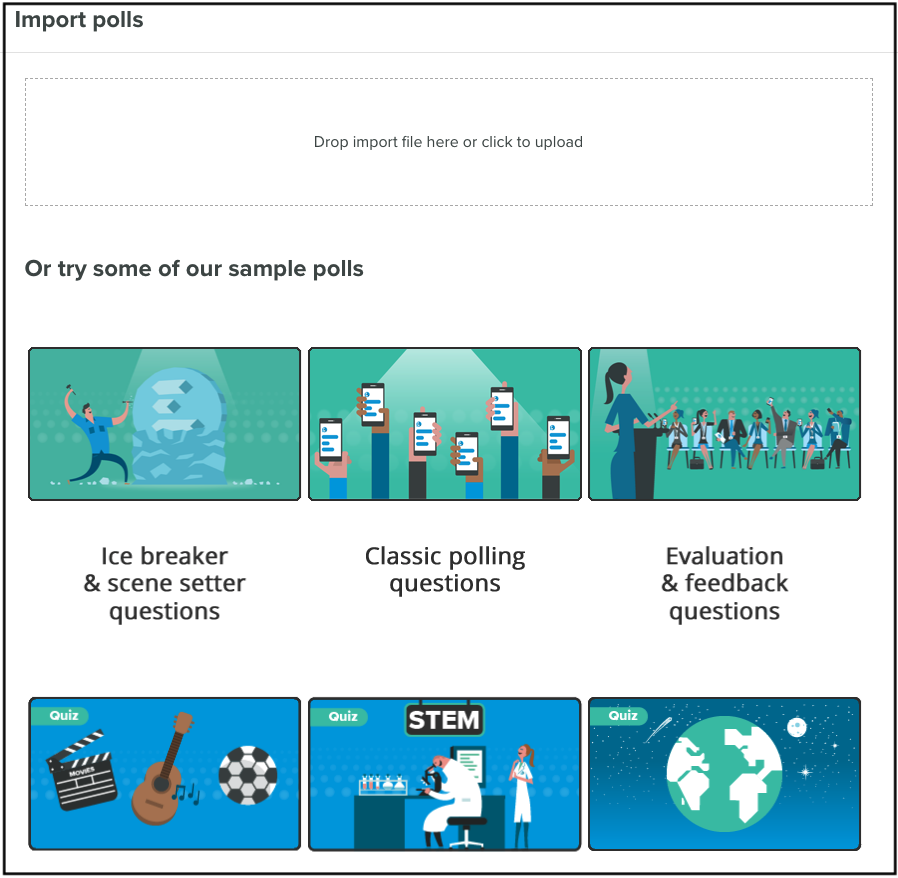The width and height of the screenshot is (898, 878).
Task: Click the Earth globe illustration
Action: pos(724,774)
